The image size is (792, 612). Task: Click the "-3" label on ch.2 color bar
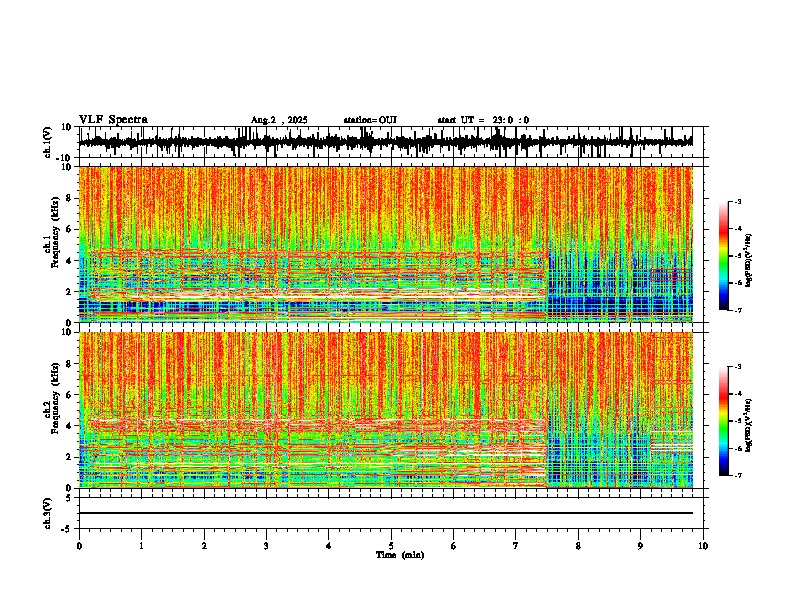tap(738, 367)
